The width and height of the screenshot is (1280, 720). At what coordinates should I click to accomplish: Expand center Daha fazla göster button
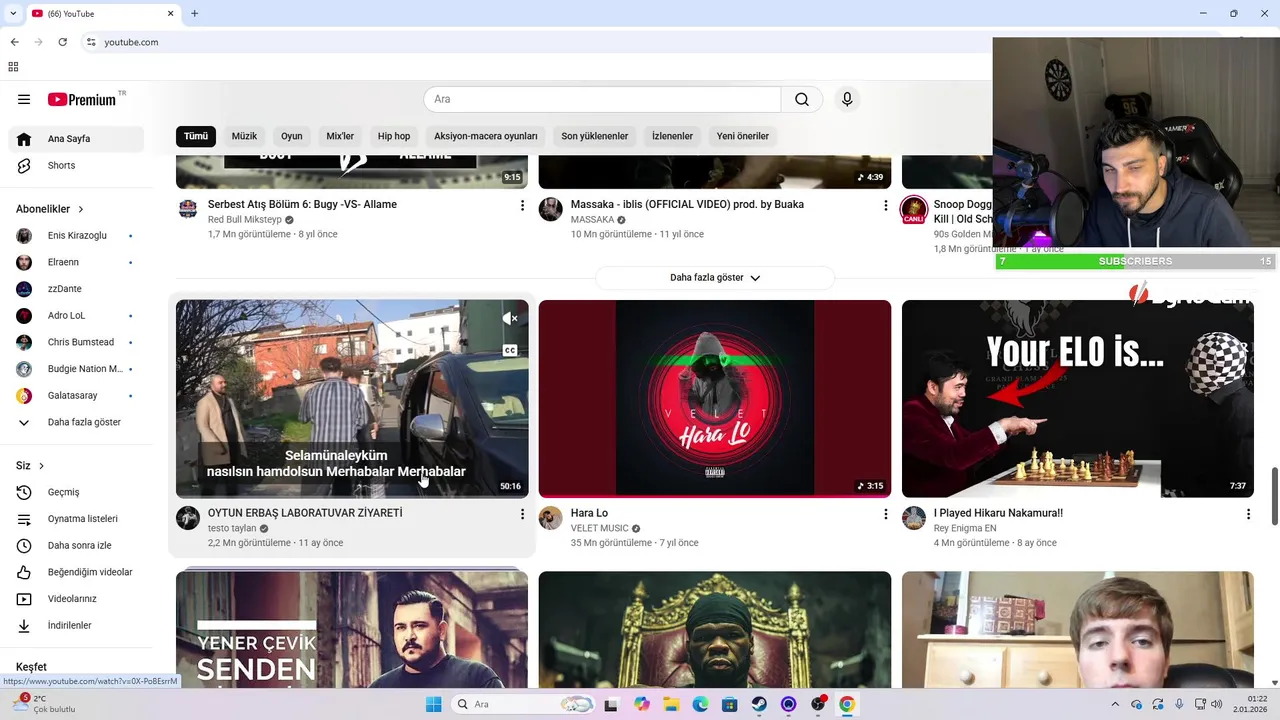(715, 277)
